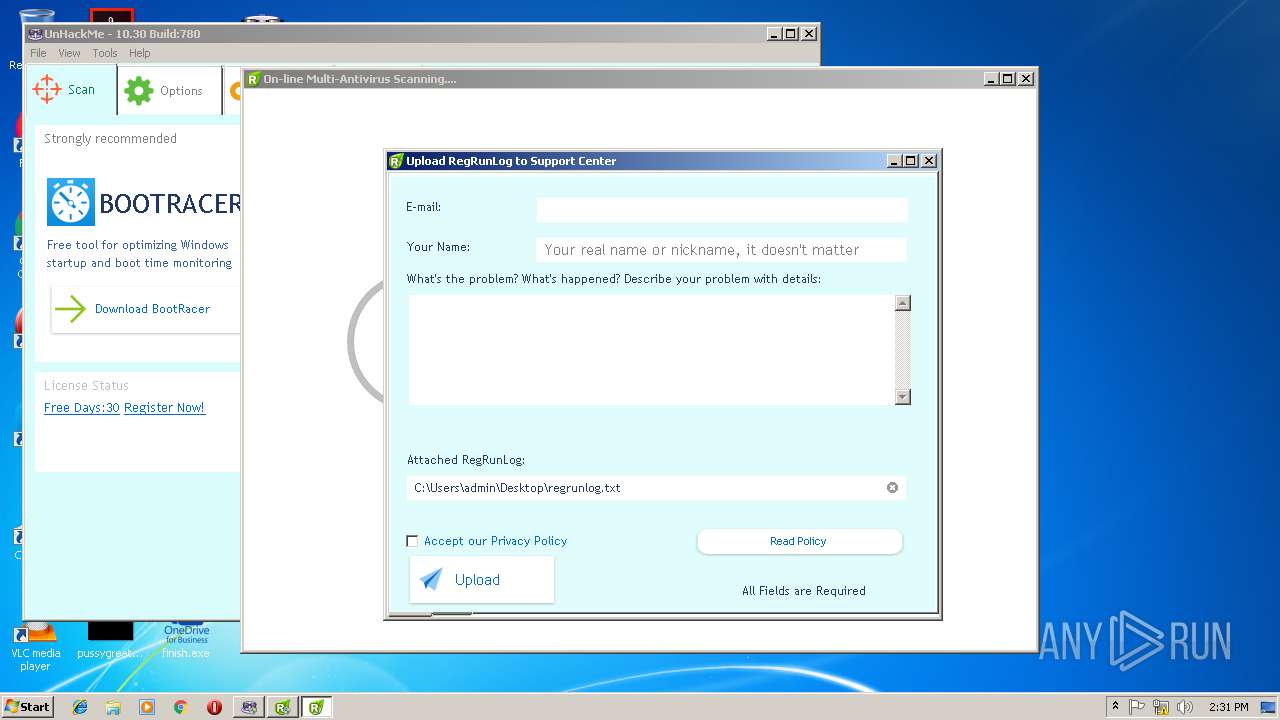Click into the Your Name field

(x=722, y=250)
